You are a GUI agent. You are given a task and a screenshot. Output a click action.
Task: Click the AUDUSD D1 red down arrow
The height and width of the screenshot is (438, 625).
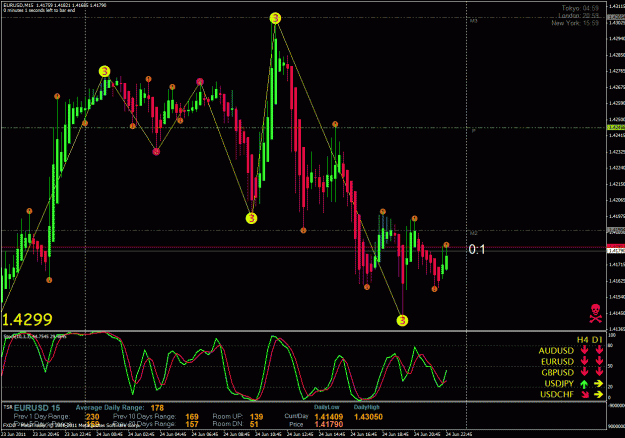(x=599, y=350)
